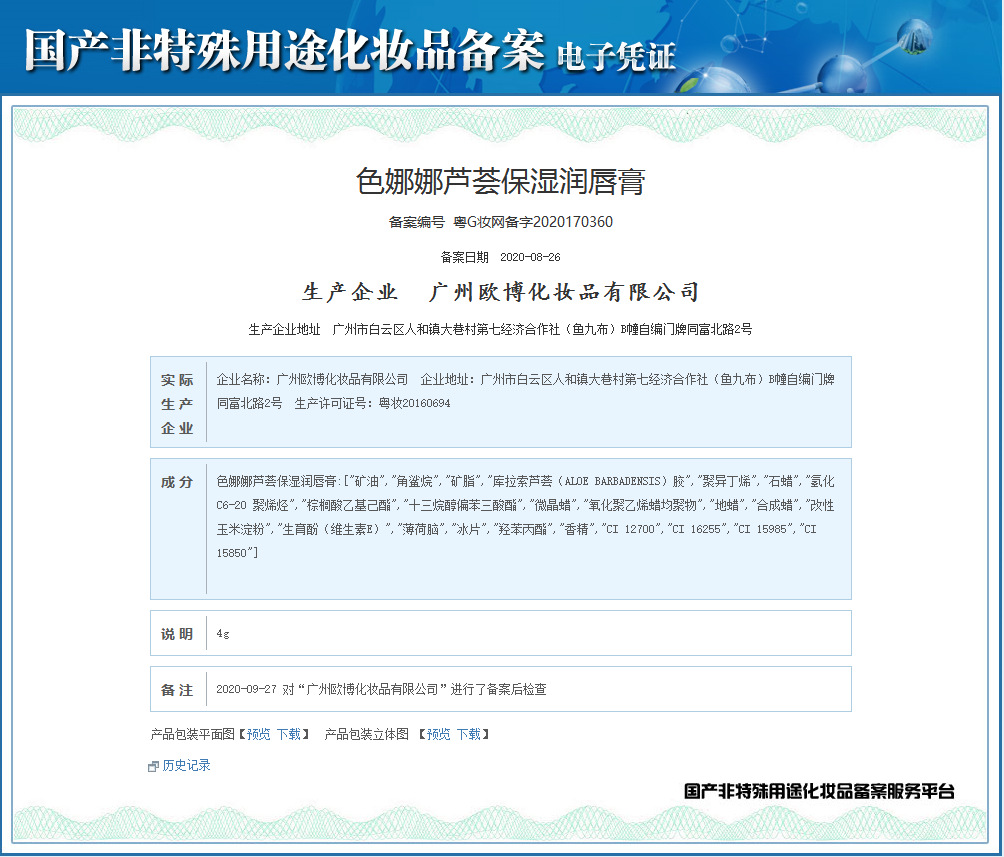This screenshot has height=857, width=1004.
Task: Click the 产品包装平面图 label
Action: tap(193, 734)
